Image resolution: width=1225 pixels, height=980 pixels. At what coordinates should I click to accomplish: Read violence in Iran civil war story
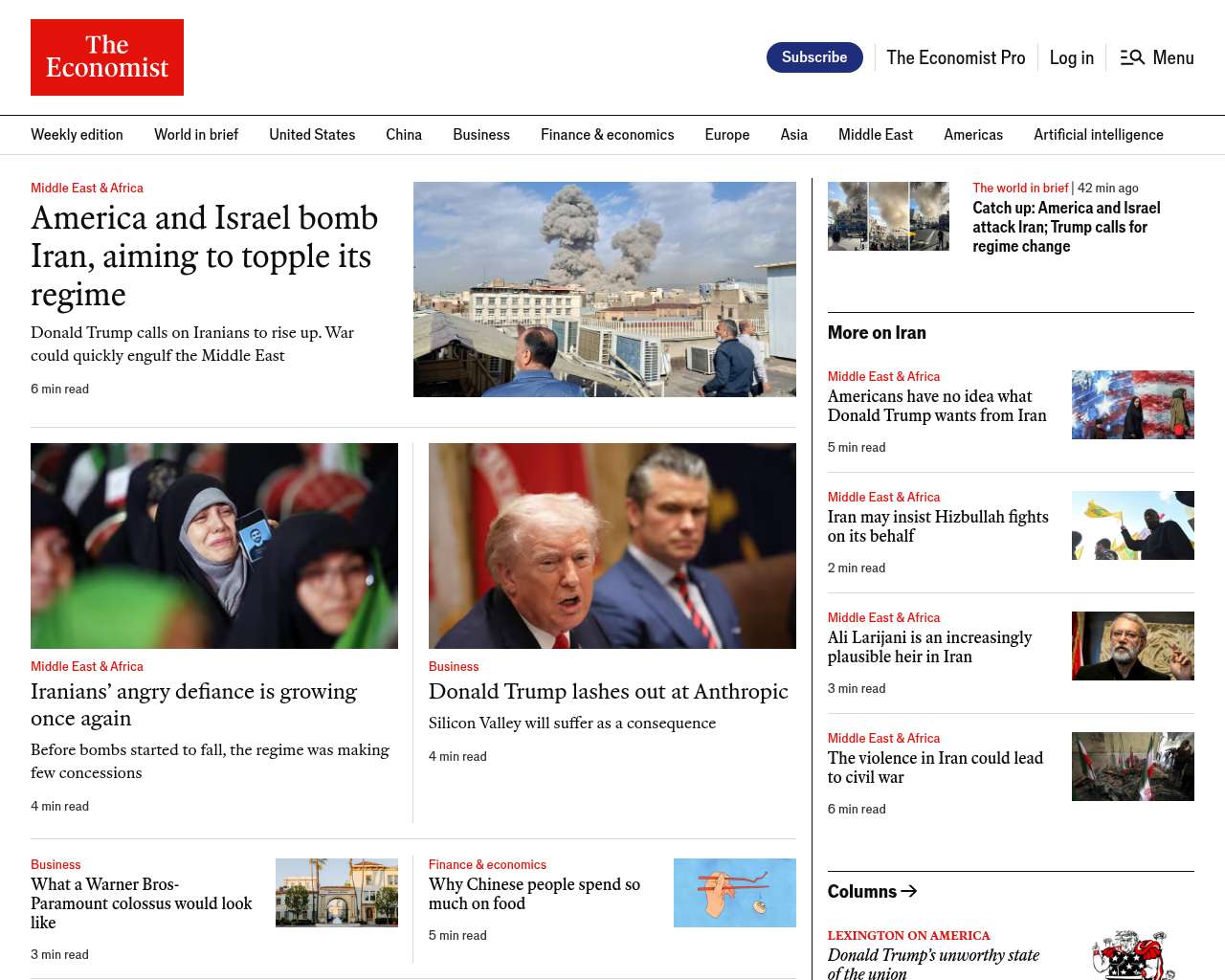point(935,768)
